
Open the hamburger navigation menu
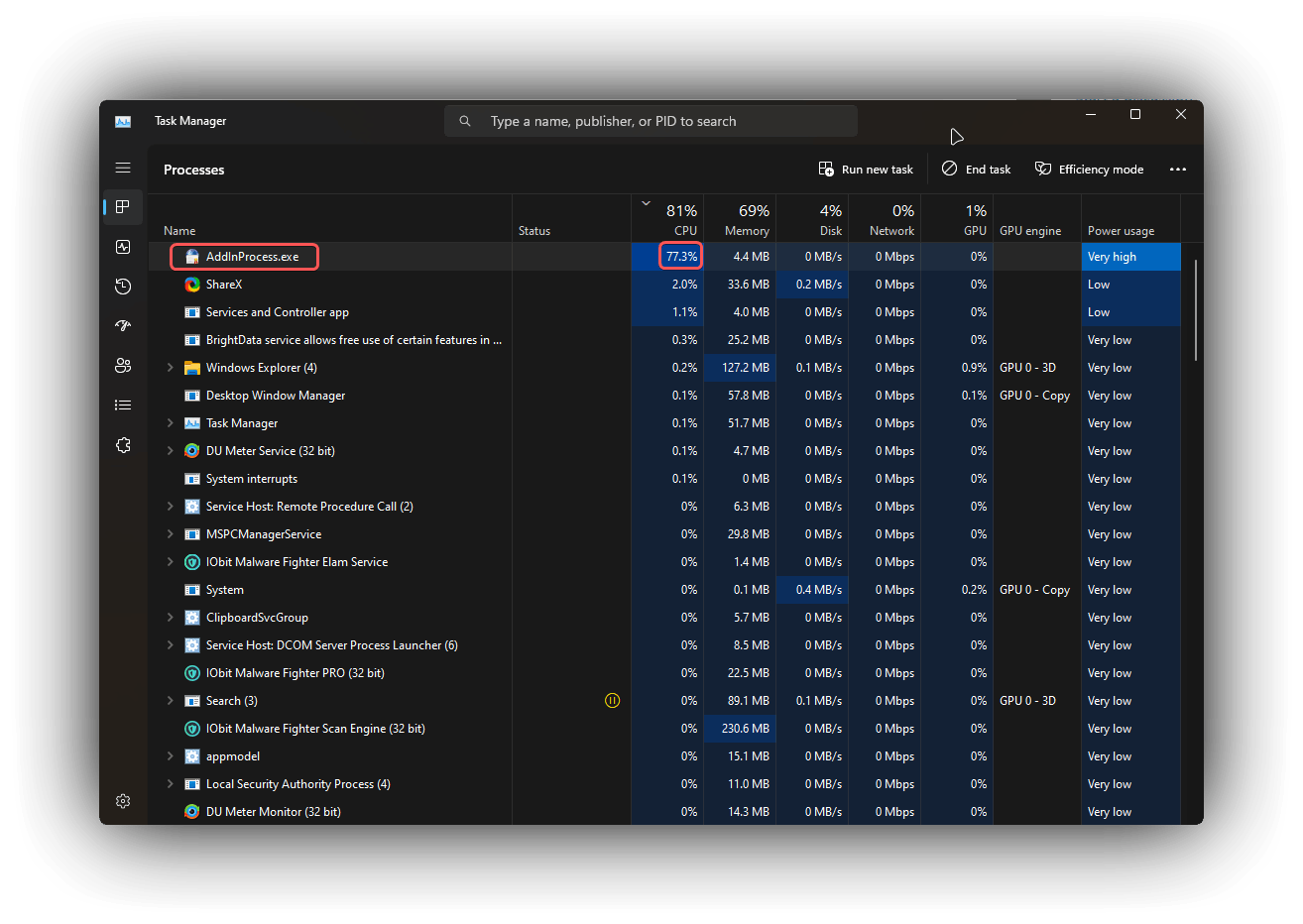[123, 168]
